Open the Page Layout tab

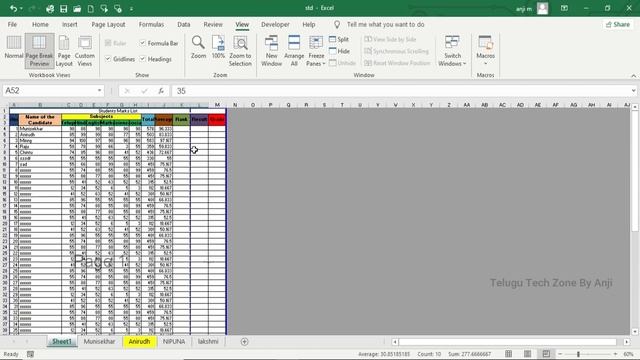108,24
